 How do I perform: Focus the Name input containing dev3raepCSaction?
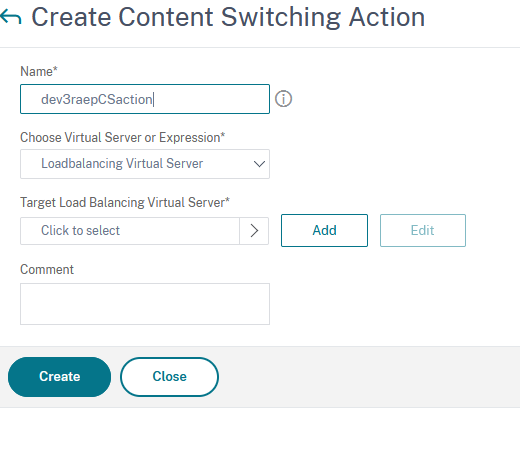[145, 99]
